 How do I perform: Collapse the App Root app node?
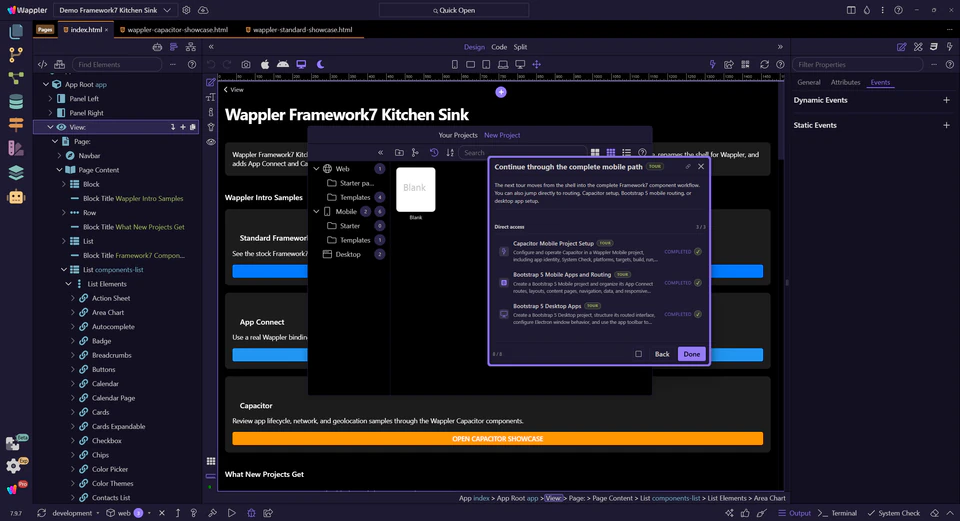pos(46,84)
